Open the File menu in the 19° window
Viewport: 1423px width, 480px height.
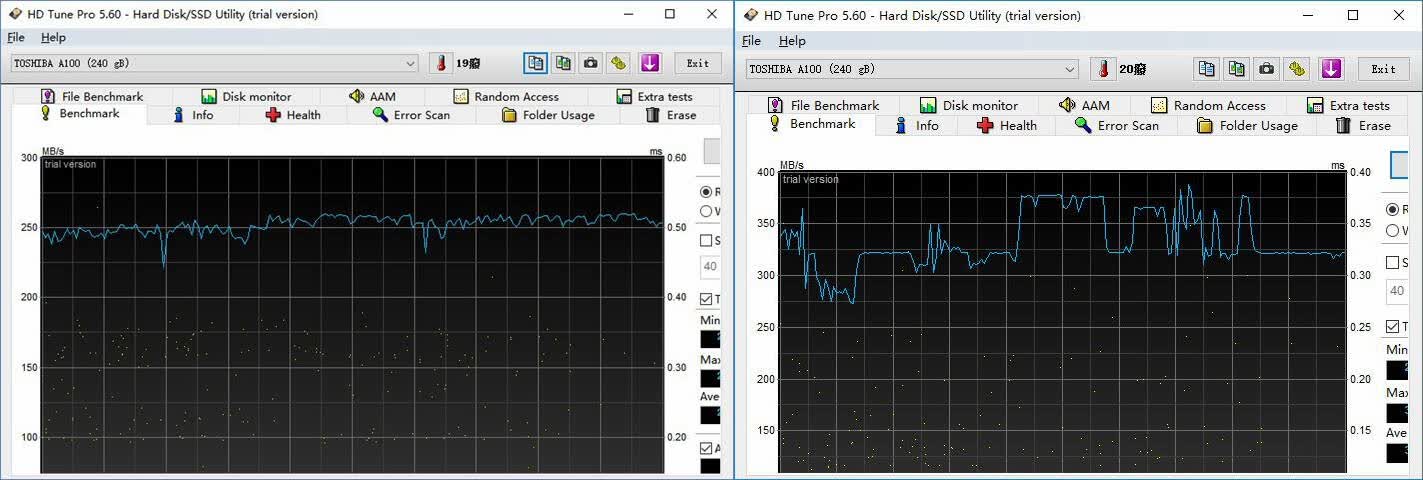click(15, 37)
